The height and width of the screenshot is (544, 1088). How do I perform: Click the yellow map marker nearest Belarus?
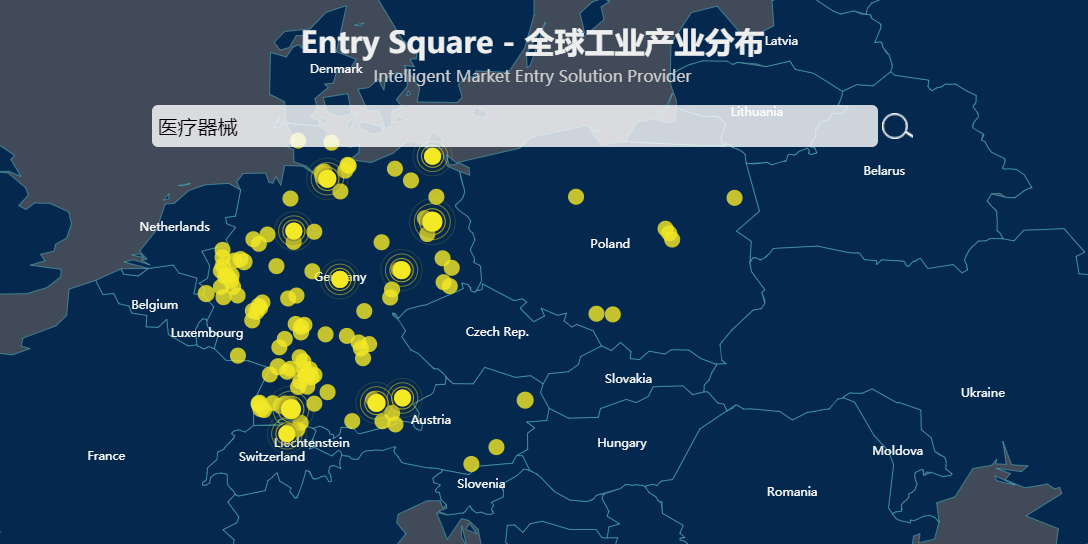coord(734,198)
